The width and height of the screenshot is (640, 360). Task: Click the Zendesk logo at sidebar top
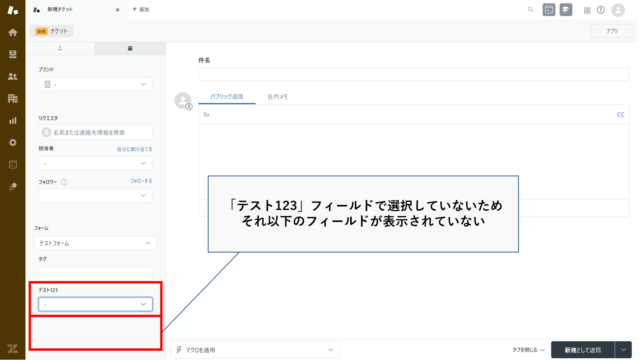(13, 10)
